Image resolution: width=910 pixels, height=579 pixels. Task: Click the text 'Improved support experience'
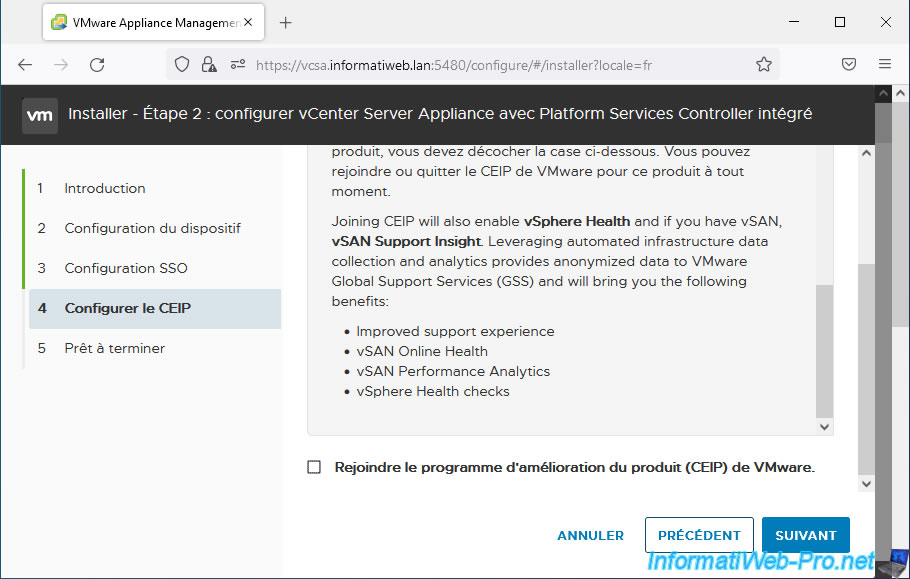(456, 331)
